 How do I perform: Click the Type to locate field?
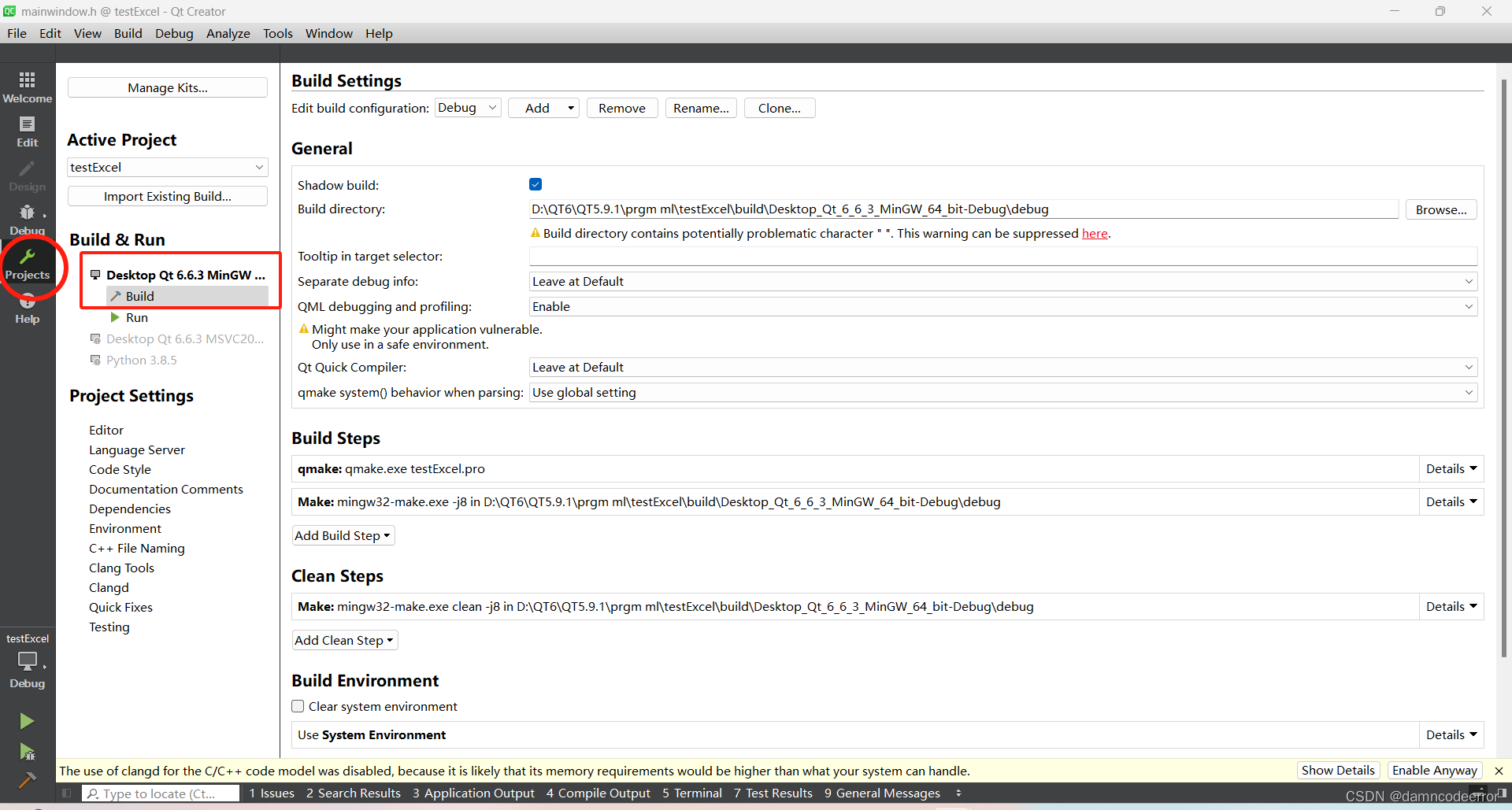pyautogui.click(x=161, y=793)
